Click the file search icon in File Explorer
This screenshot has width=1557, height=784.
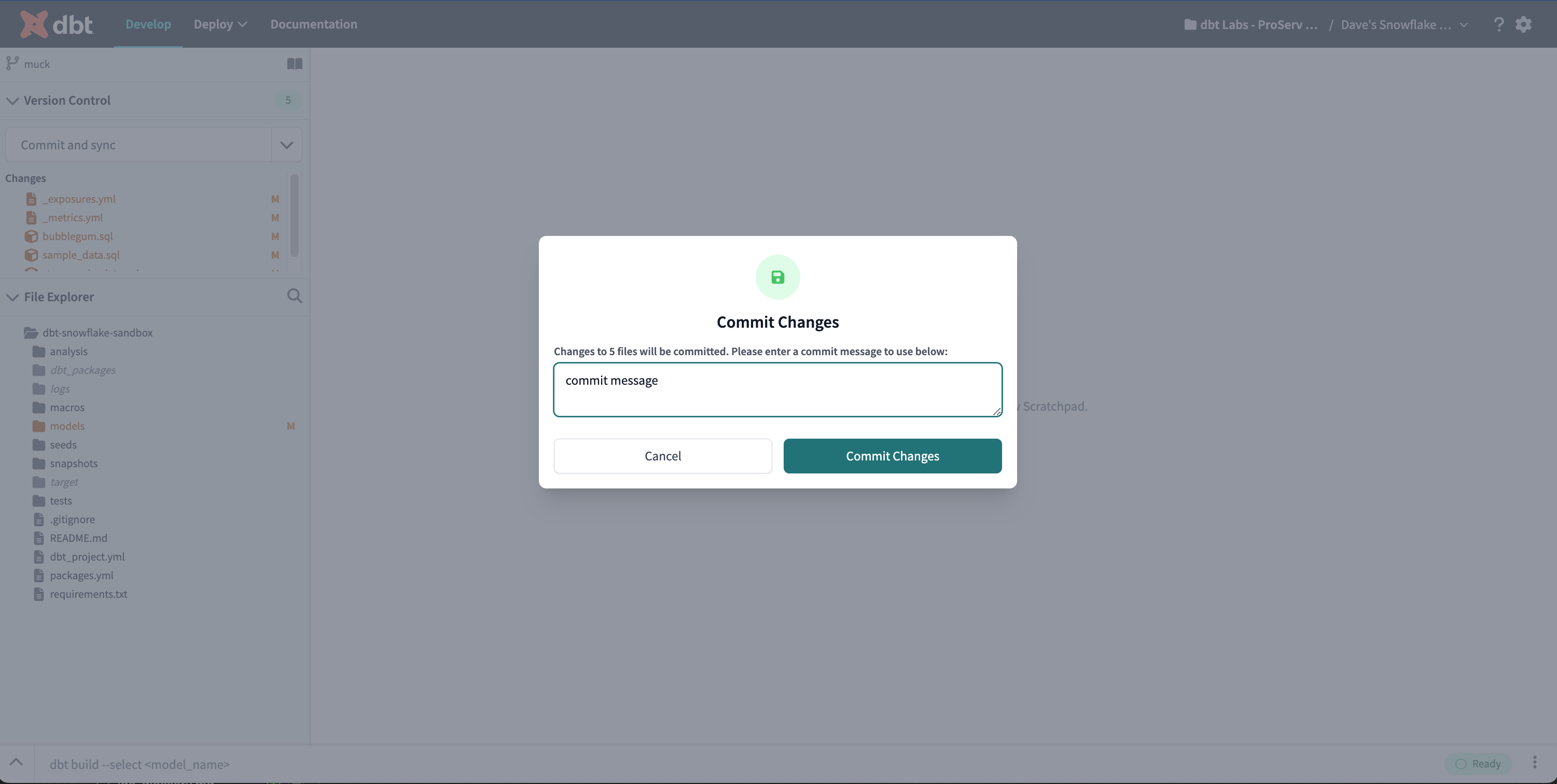click(x=295, y=296)
